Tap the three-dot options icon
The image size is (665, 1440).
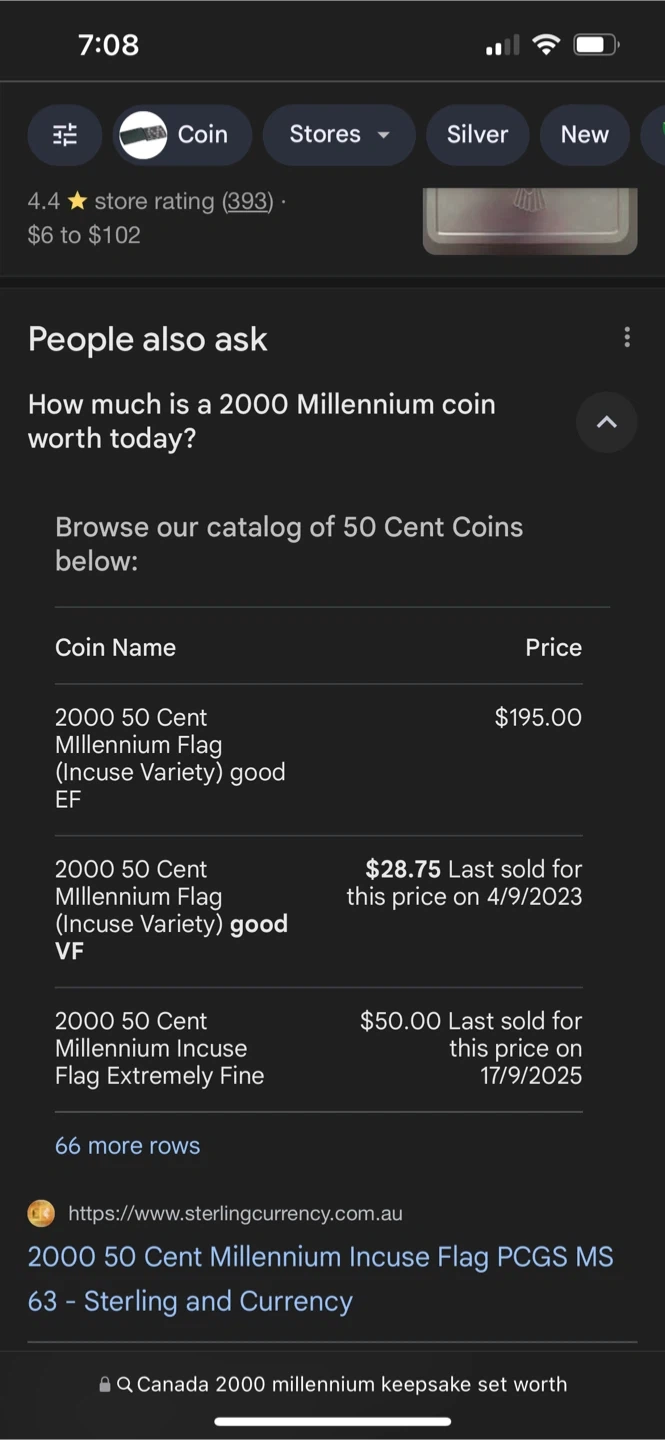click(x=627, y=338)
